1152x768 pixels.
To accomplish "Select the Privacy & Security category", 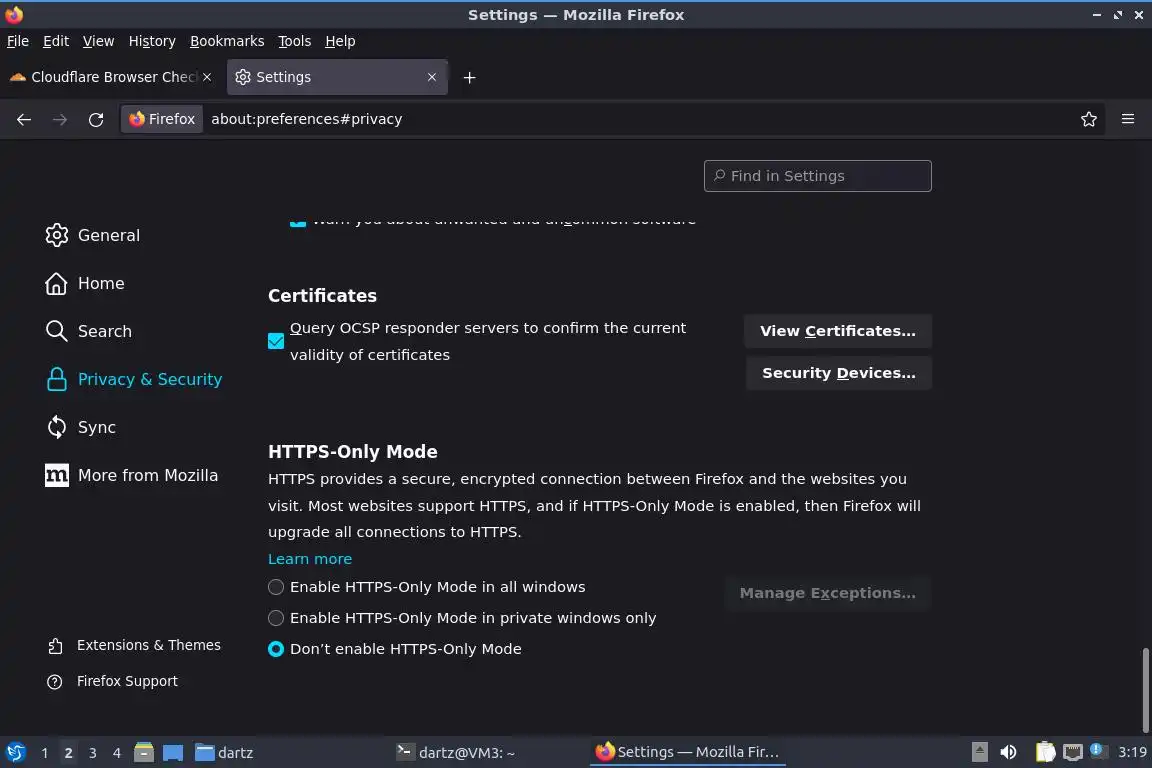I will (x=134, y=379).
